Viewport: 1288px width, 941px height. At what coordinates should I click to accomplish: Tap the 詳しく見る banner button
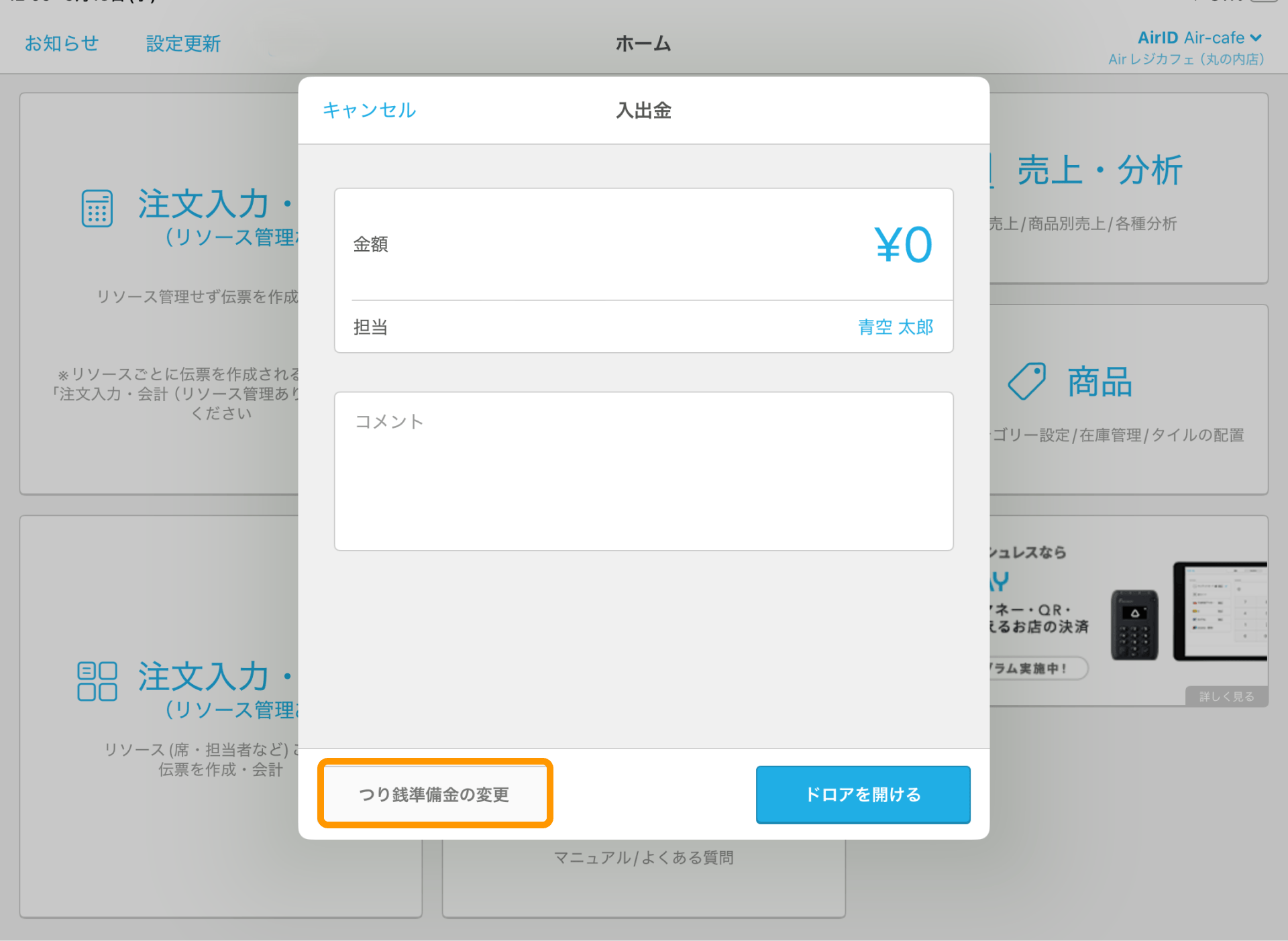coord(1226,696)
